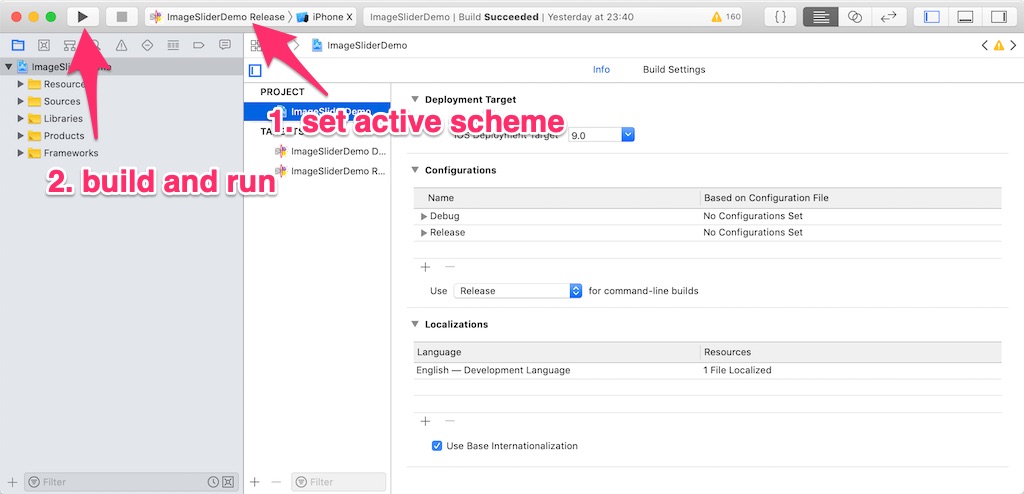
Task: Open the warnings indicator showing 160
Action: coord(726,17)
